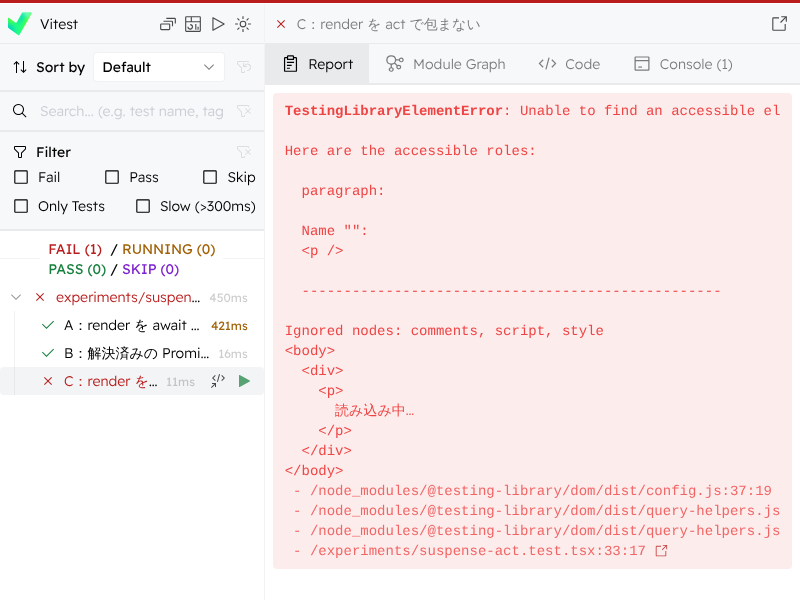Screen dimensions: 800x600
Task: Click green check icon of test B
Action: 47,353
